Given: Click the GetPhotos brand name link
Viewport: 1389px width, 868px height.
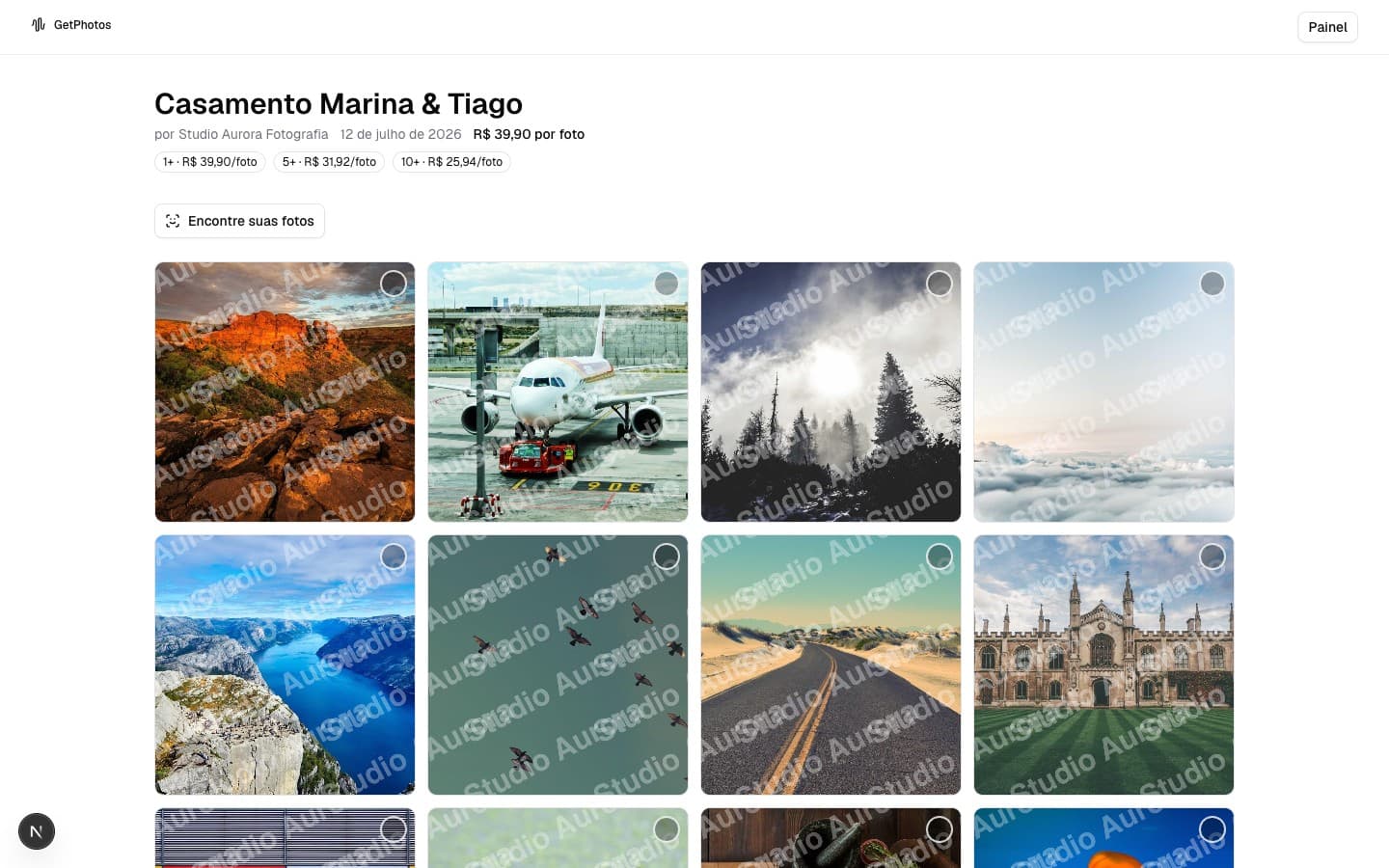Looking at the screenshot, I should 82,25.
